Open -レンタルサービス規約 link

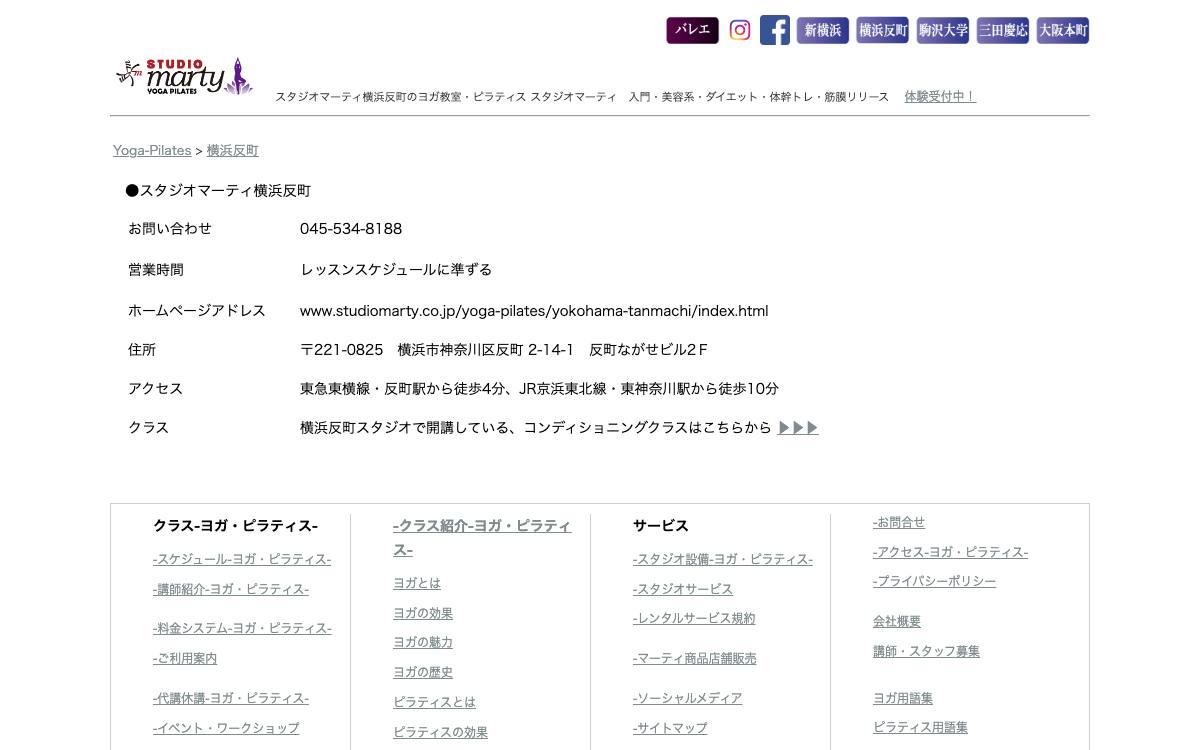[x=694, y=619]
